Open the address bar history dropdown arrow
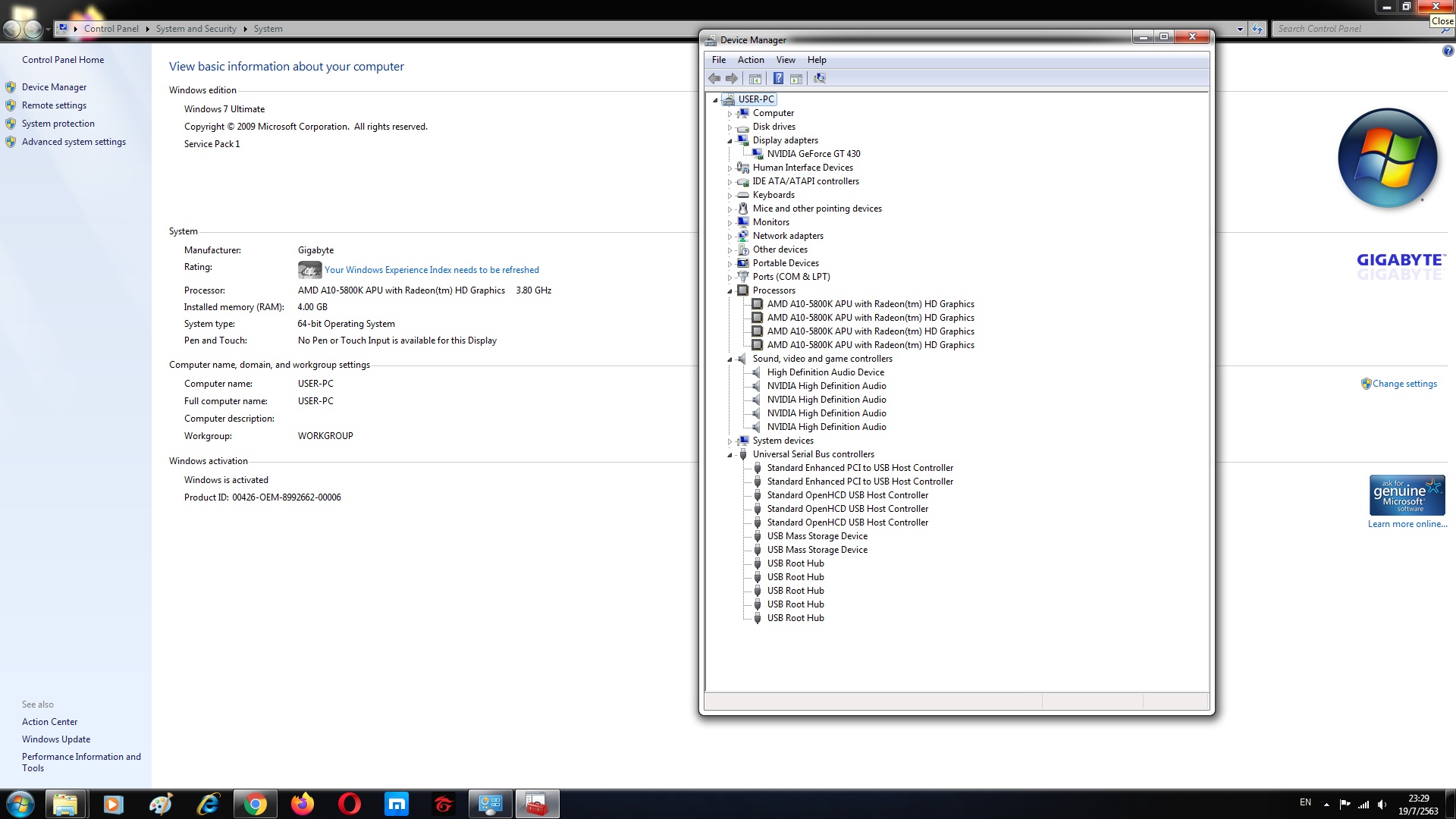Screen dimensions: 1456x819 click(1240, 29)
